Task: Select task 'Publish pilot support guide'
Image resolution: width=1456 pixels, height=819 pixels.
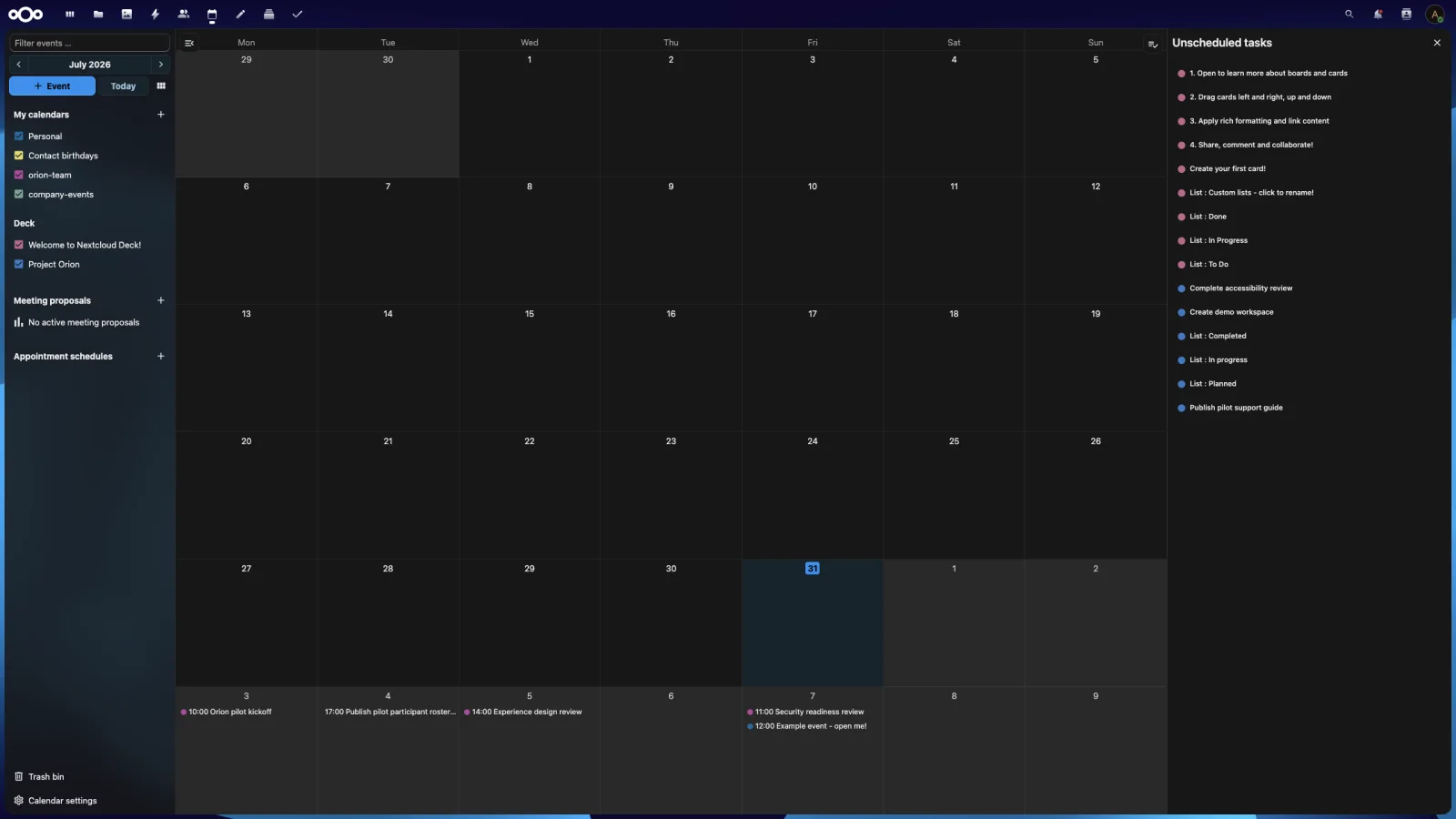Action: (1236, 408)
